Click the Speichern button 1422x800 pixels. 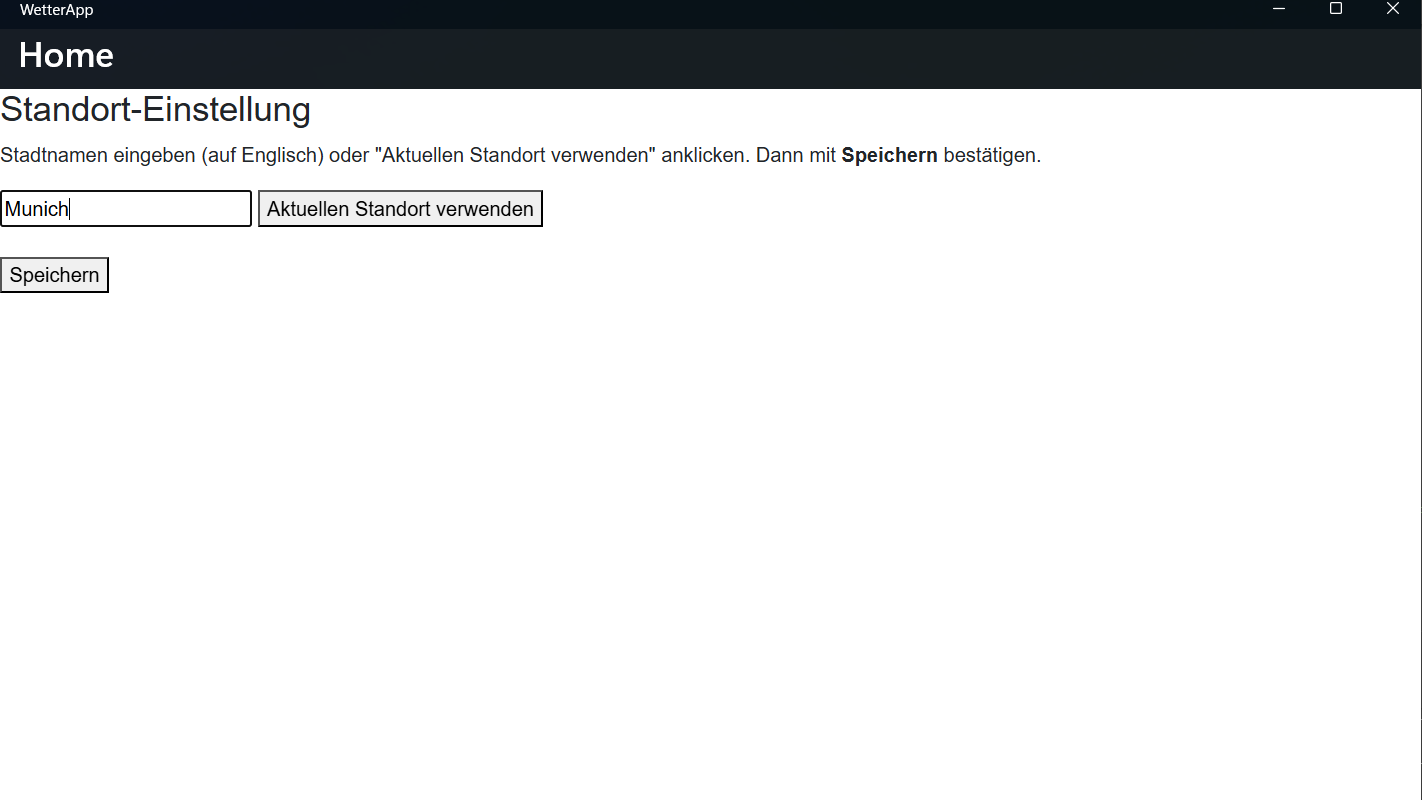54,275
